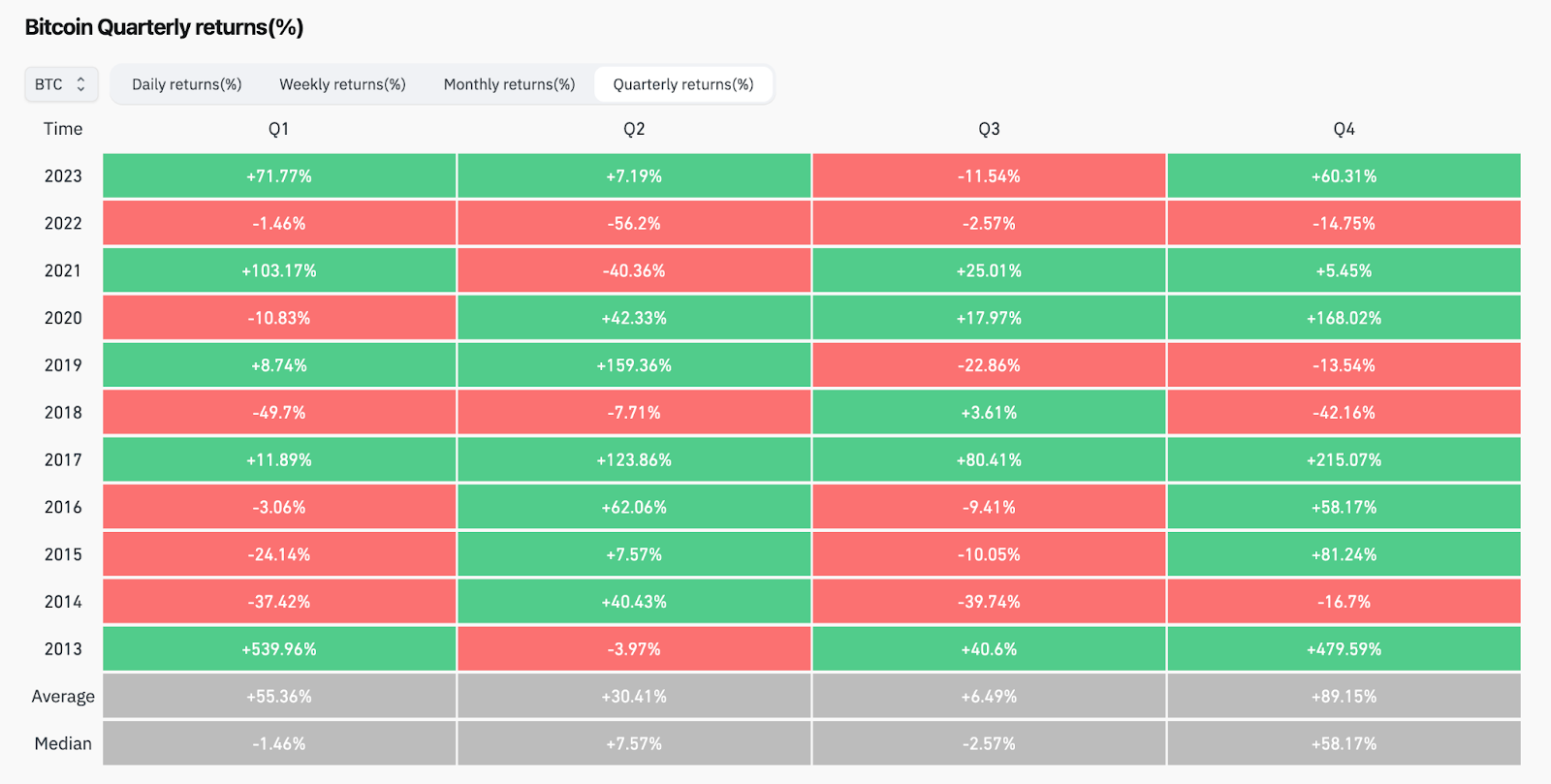
Task: Click the +81.24% cell for 2015 Q4
Action: pyautogui.click(x=1344, y=554)
